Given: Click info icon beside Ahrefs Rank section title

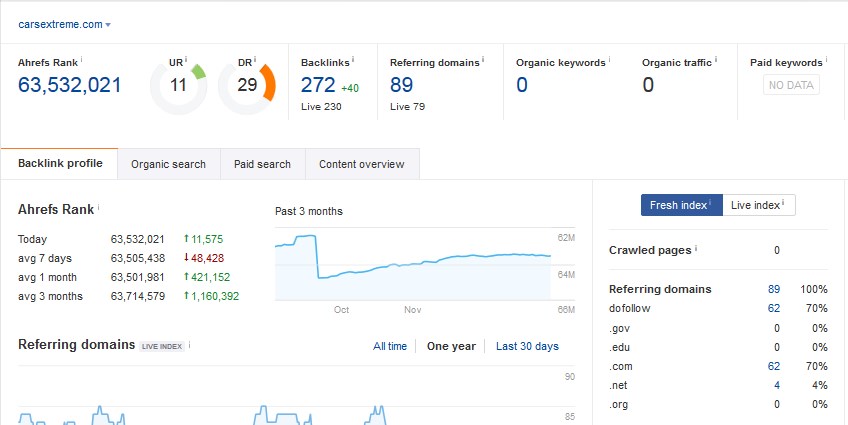Looking at the screenshot, I should (x=99, y=206).
